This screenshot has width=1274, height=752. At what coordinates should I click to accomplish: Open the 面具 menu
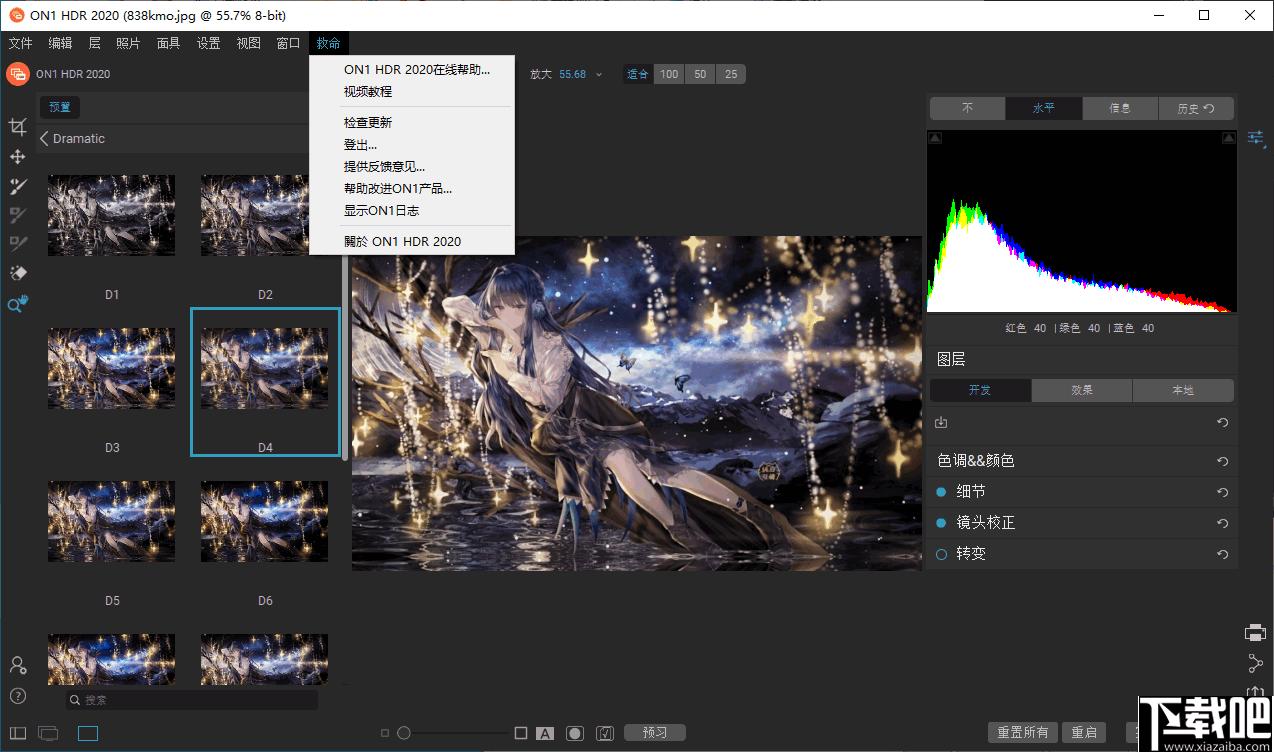pos(168,43)
